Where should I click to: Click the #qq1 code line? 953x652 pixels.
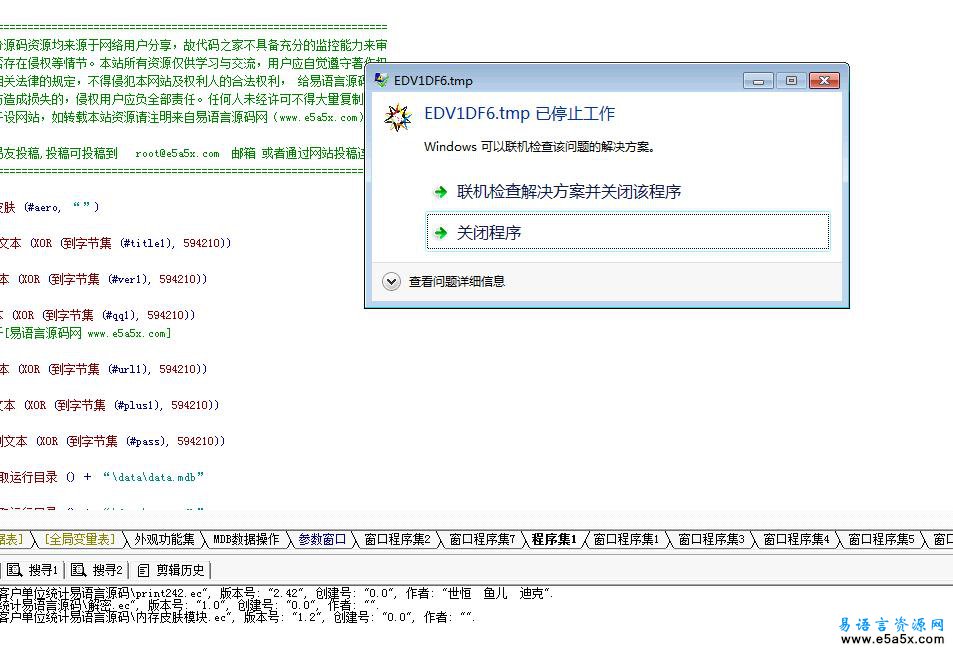[x=97, y=315]
